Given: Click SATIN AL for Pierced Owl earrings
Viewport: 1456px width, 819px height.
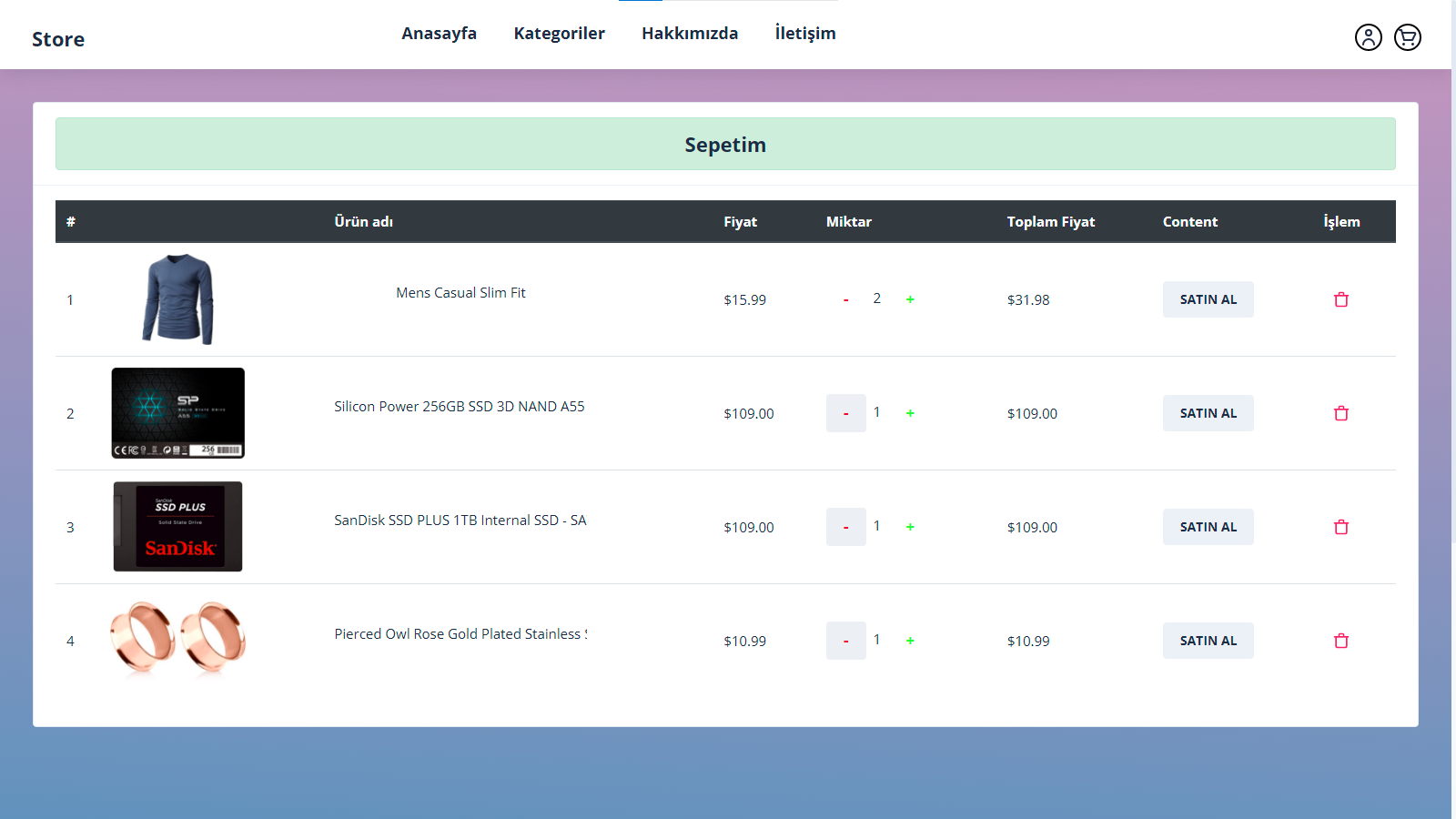Looking at the screenshot, I should click(1208, 641).
